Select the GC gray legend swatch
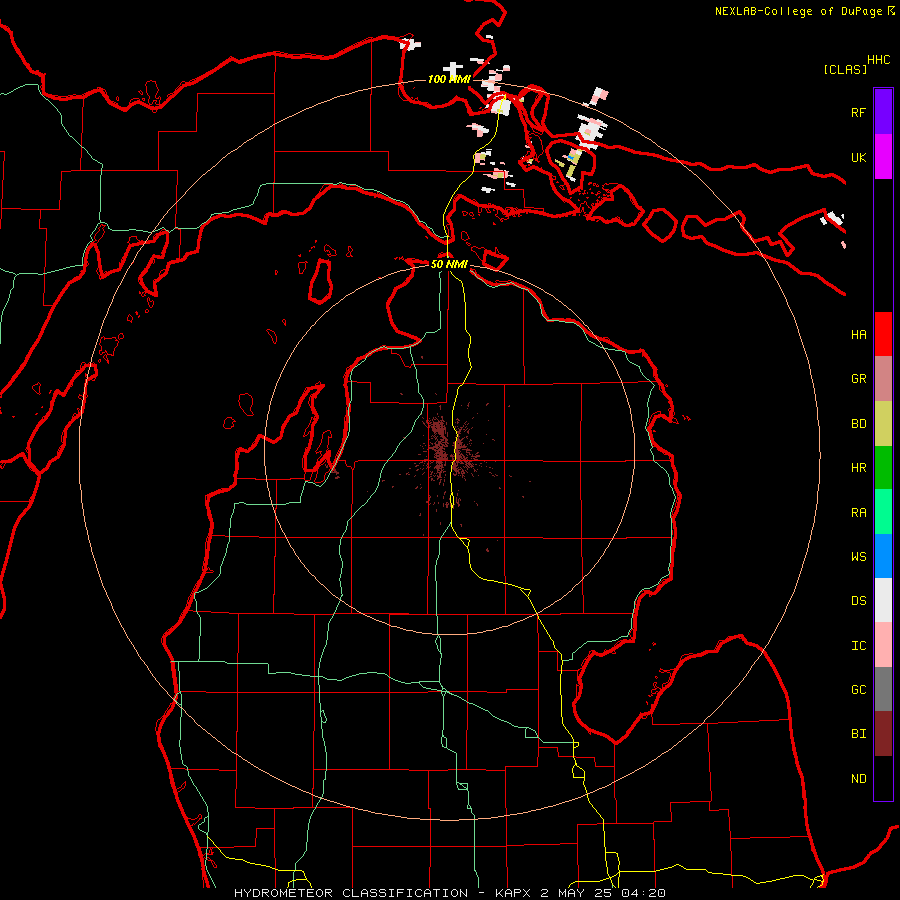Image resolution: width=900 pixels, height=900 pixels. 883,689
